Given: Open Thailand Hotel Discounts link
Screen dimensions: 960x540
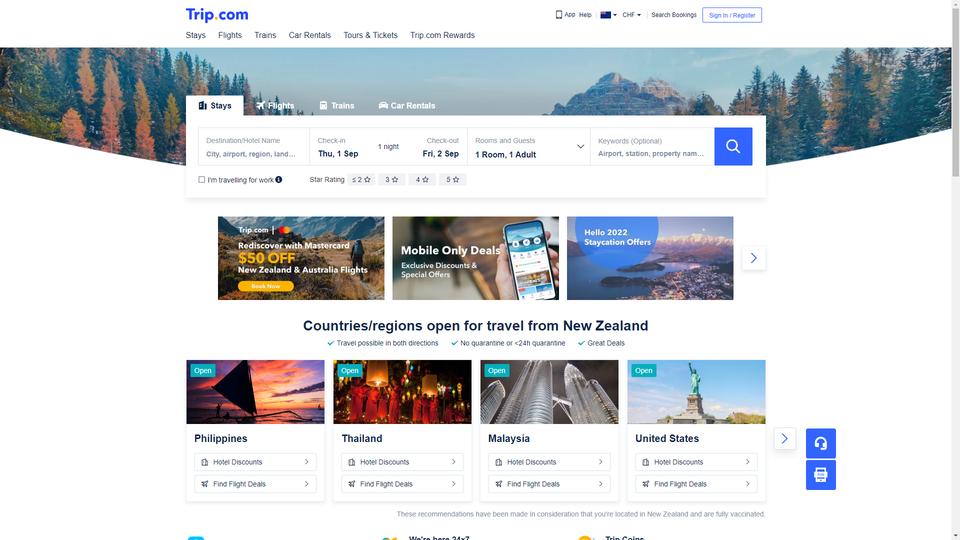Looking at the screenshot, I should [x=402, y=462].
